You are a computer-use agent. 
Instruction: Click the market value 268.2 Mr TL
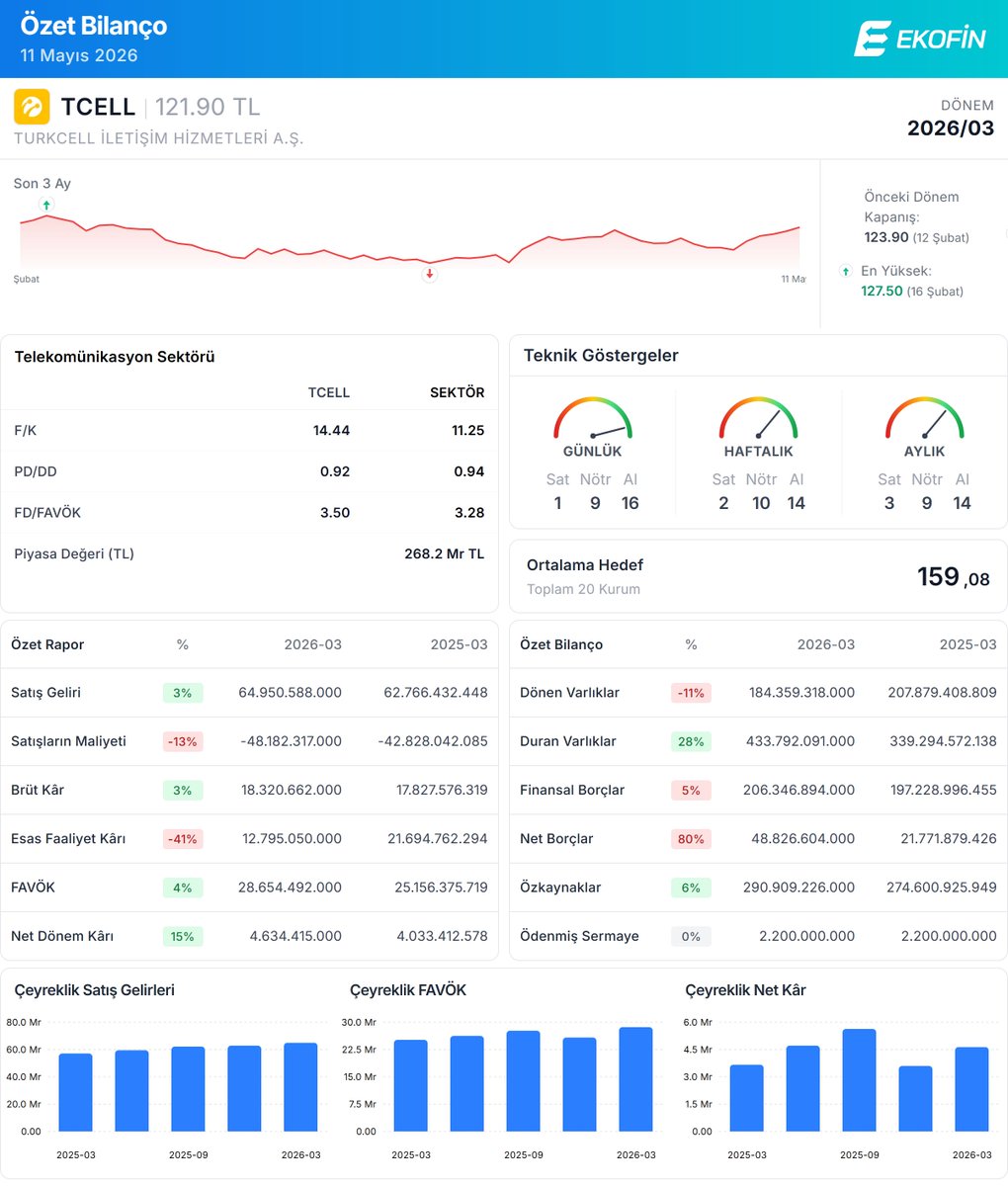point(445,554)
